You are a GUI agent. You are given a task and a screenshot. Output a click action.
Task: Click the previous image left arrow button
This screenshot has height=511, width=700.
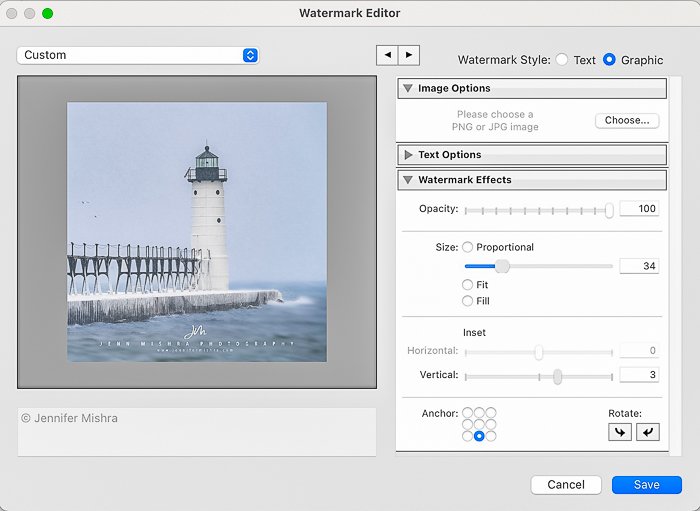click(387, 55)
